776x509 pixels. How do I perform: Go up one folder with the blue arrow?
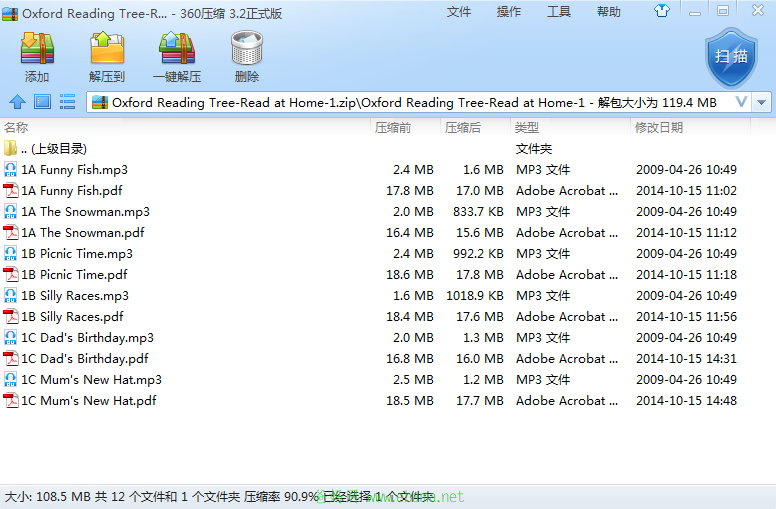click(x=17, y=102)
